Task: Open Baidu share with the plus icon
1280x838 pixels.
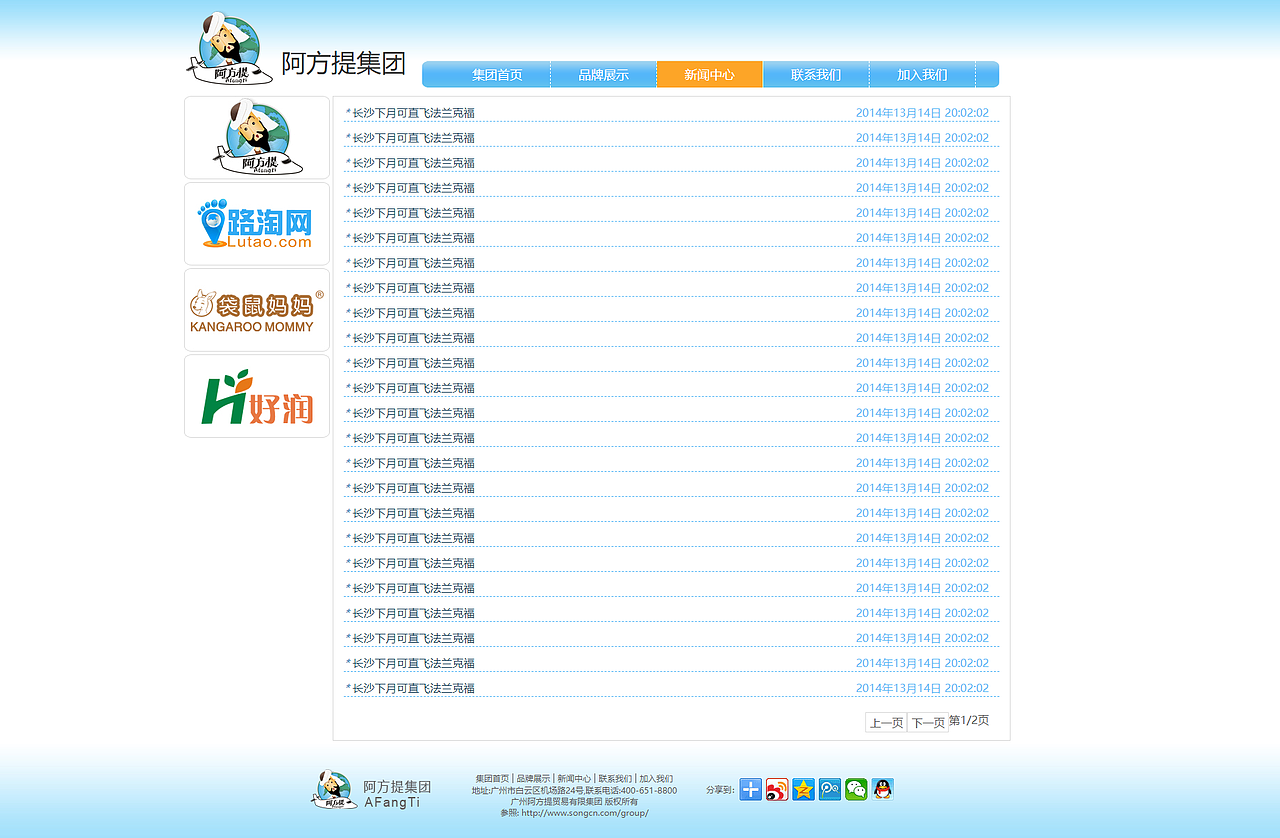Action: coord(750,789)
